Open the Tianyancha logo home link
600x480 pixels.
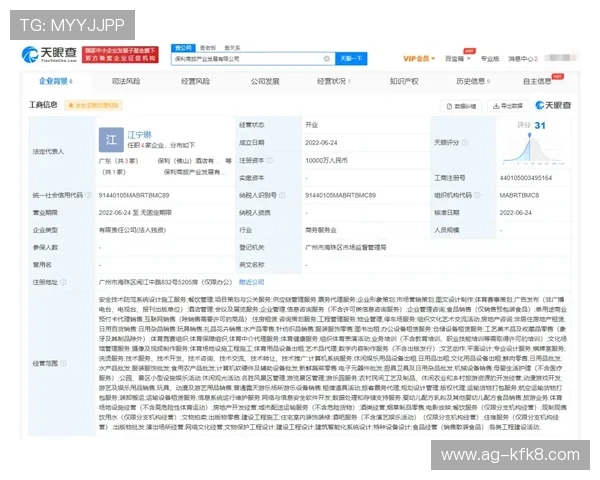[x=49, y=54]
